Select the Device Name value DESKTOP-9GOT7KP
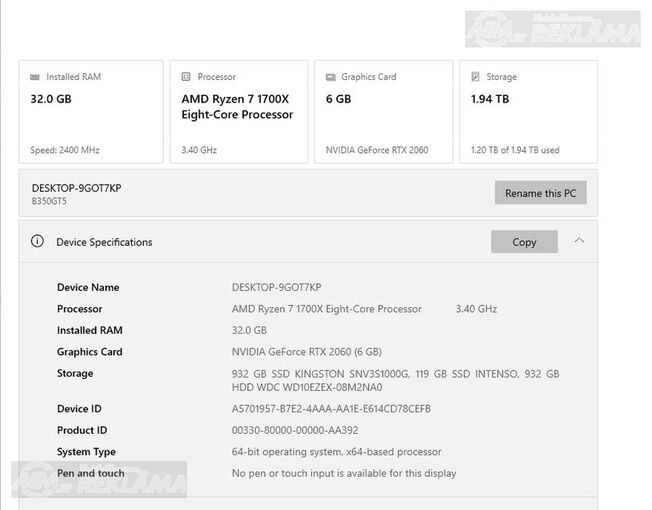 pos(277,287)
